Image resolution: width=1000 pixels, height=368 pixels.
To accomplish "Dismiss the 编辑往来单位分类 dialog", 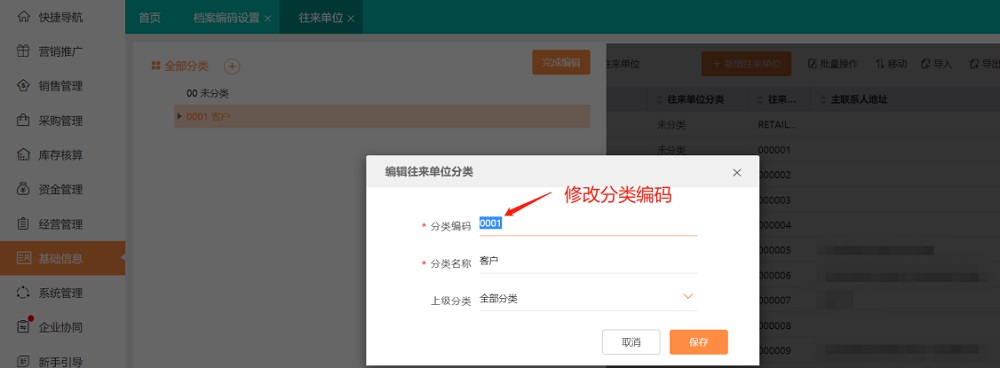I will click(x=737, y=172).
